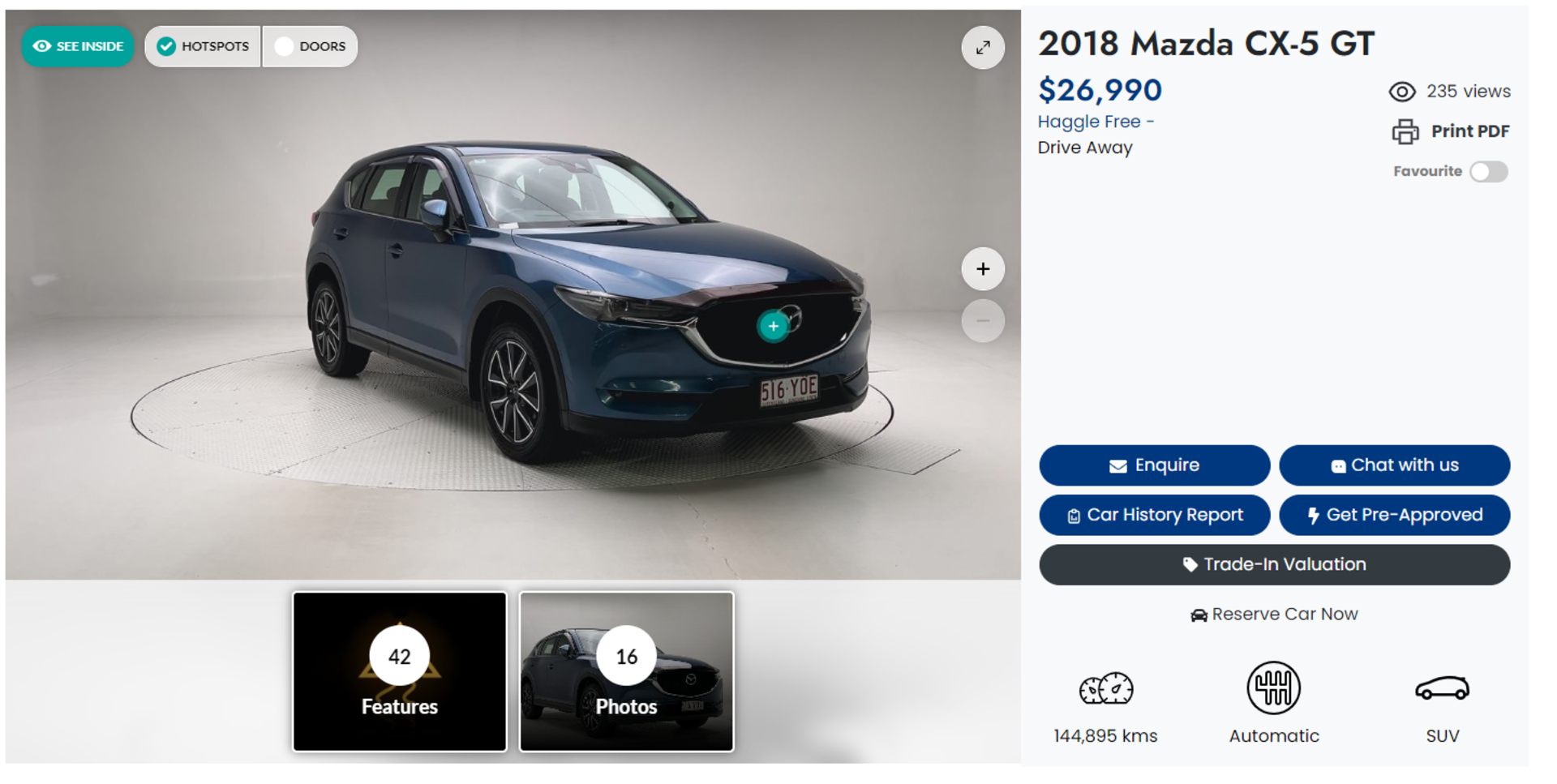The height and width of the screenshot is (784, 1557).
Task: Open the 16 Photos thumbnail
Action: pyautogui.click(x=627, y=672)
